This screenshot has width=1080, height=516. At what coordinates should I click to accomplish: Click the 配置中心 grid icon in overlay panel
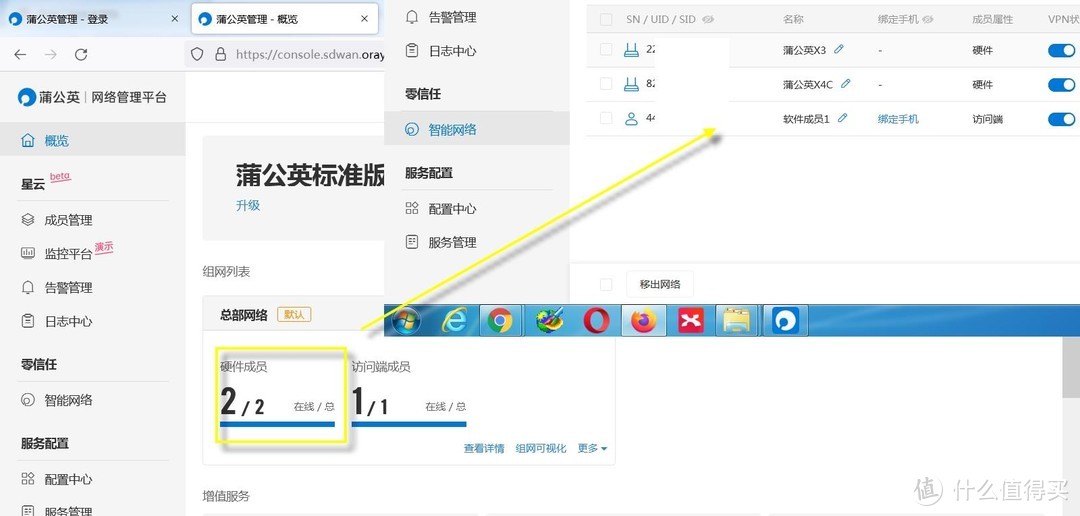point(412,208)
